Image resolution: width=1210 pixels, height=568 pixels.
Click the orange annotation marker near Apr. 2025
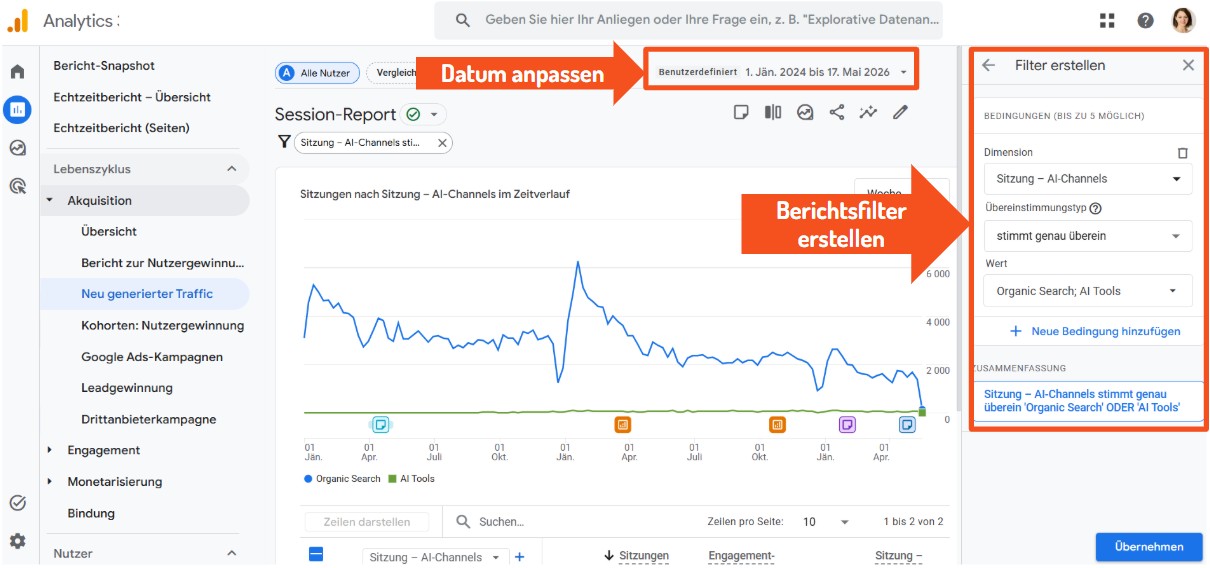pyautogui.click(x=623, y=424)
